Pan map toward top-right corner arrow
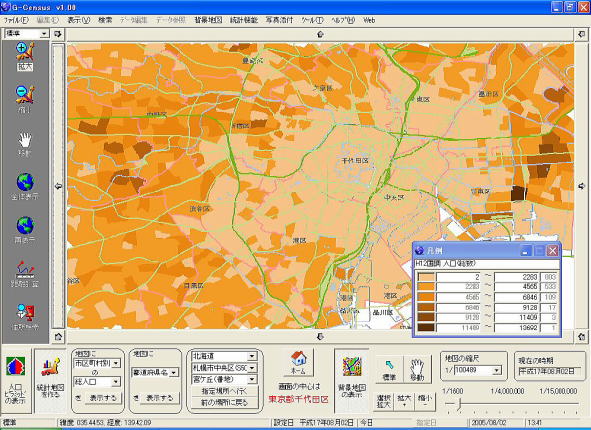This screenshot has height=430, width=591. (x=581, y=34)
